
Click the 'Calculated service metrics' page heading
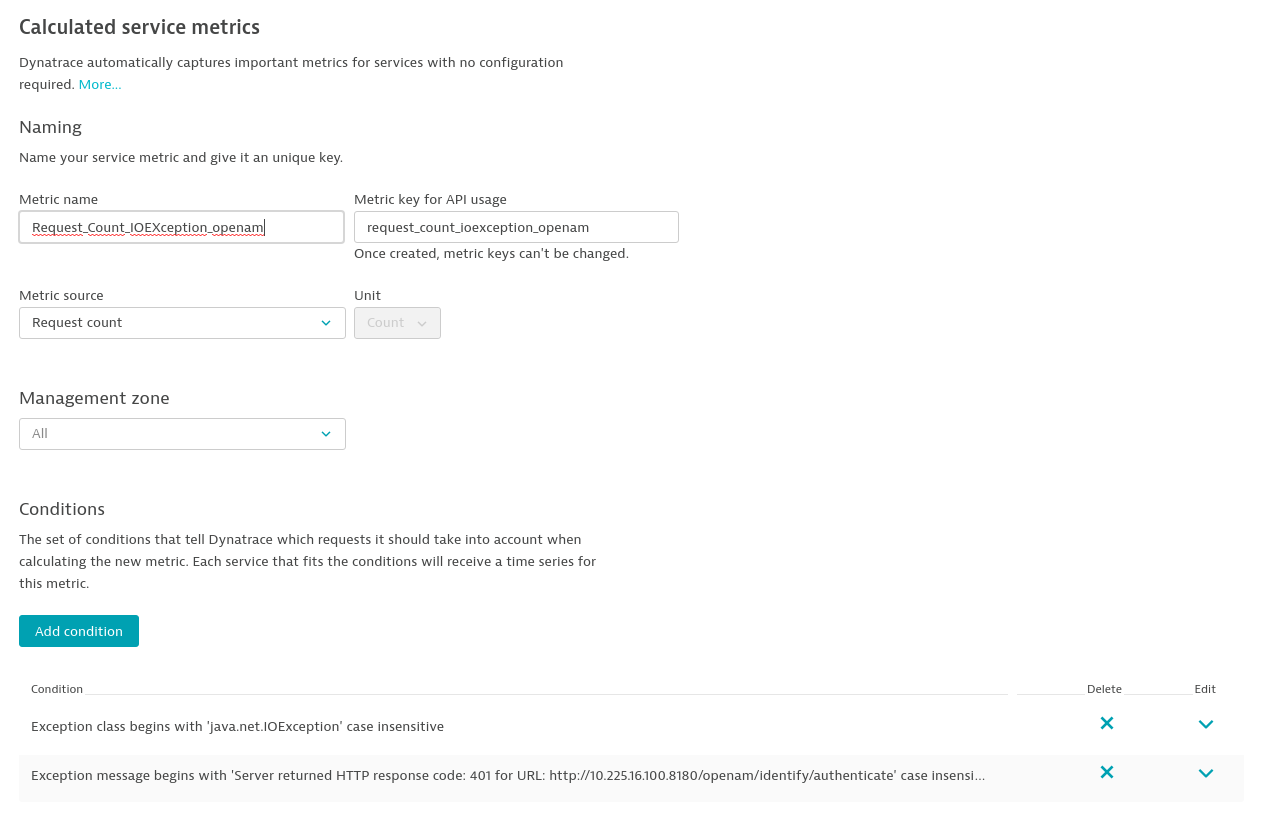pos(139,27)
